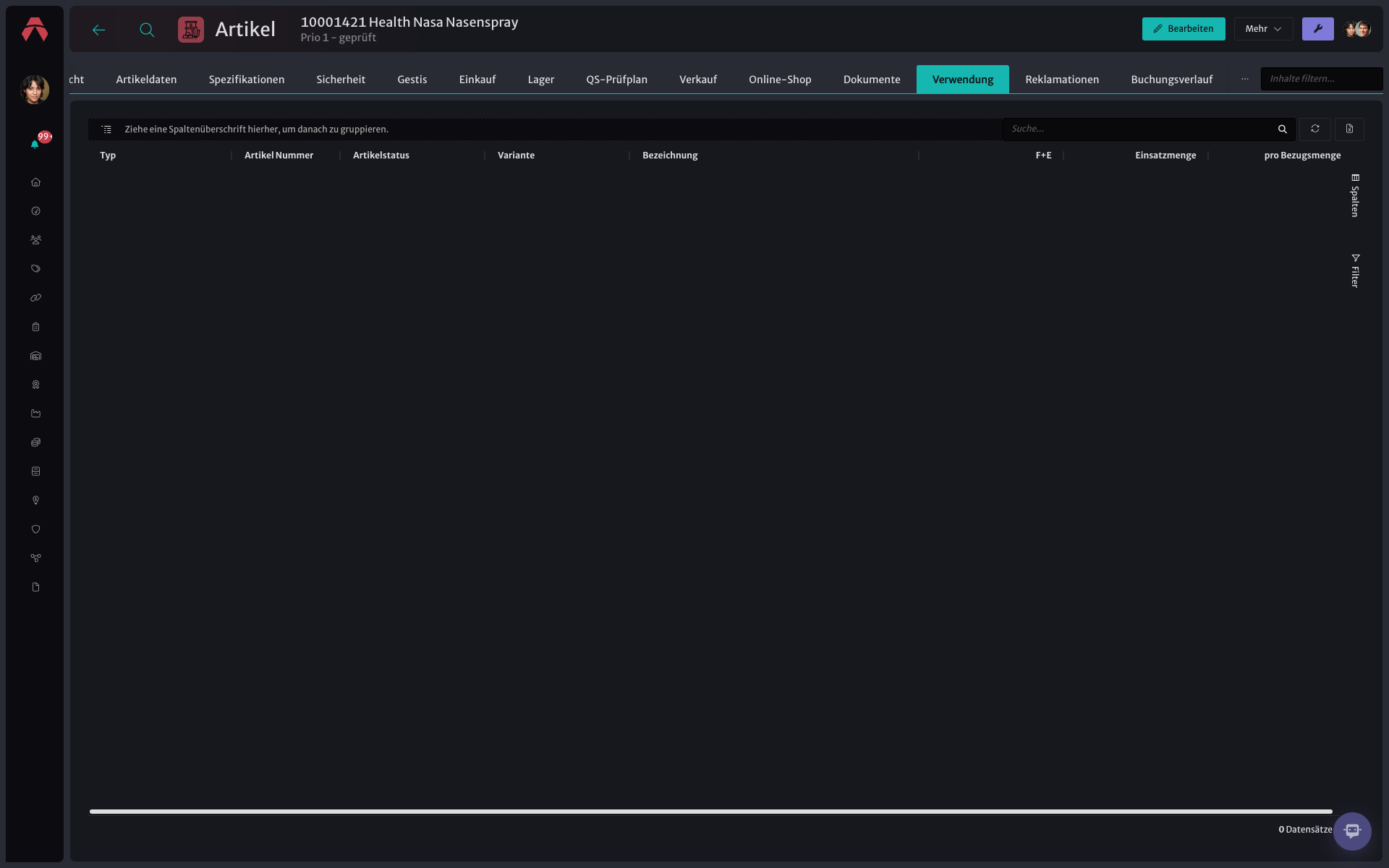Open the shield icon in sidebar

click(35, 529)
